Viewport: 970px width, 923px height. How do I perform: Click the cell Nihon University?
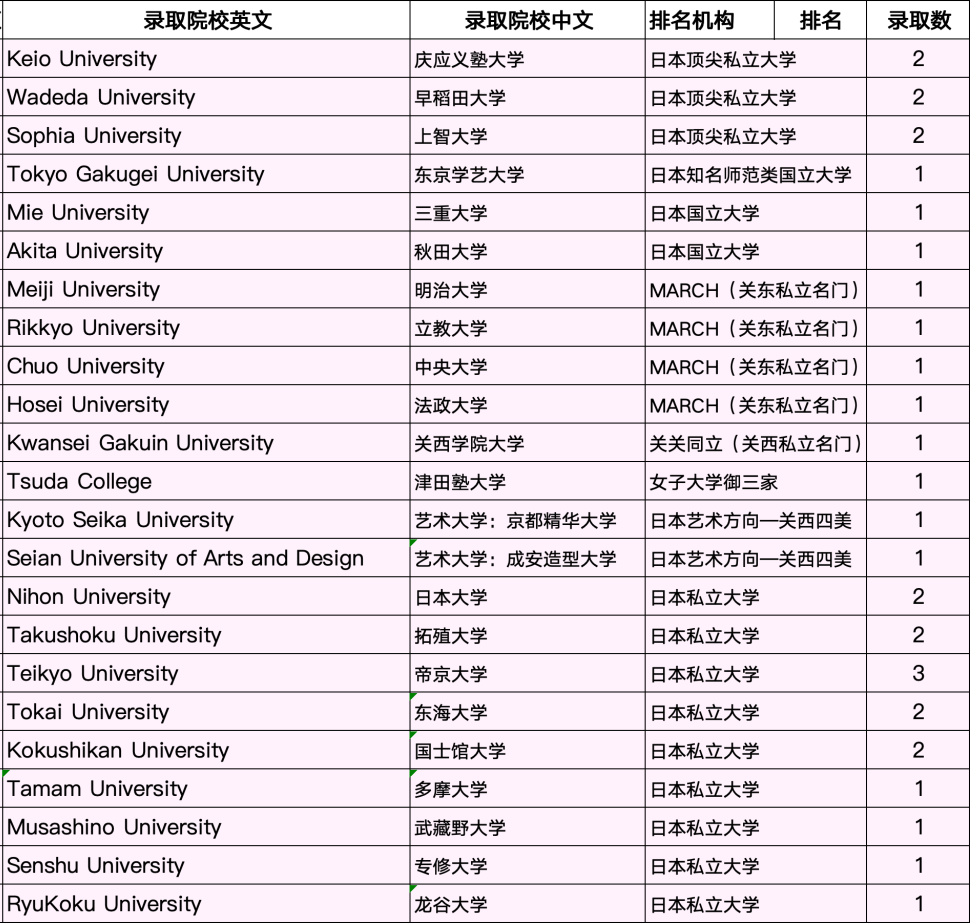pos(206,596)
